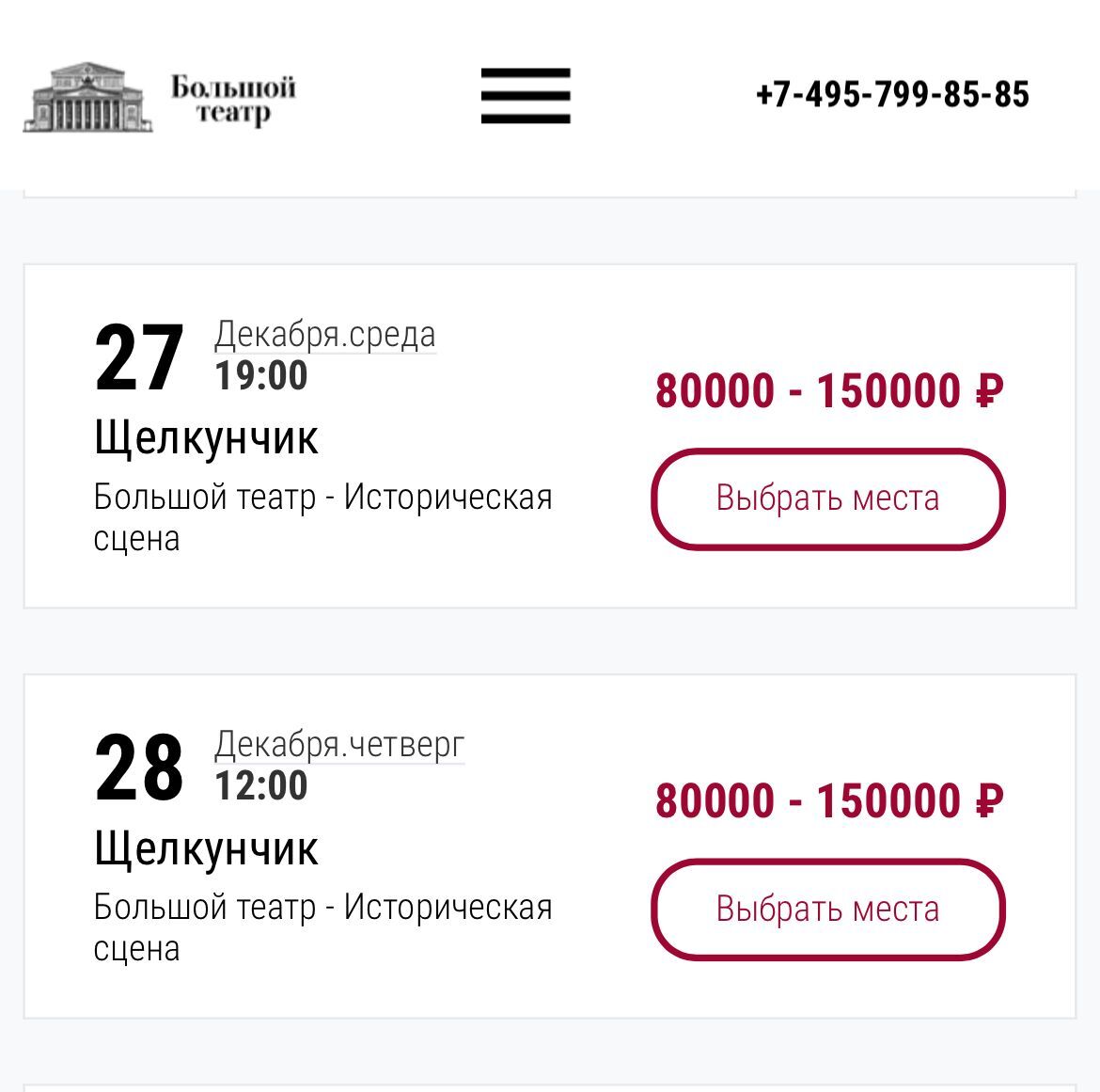Click the ruble sign in the first price
The width and height of the screenshot is (1100, 1092).
(989, 391)
